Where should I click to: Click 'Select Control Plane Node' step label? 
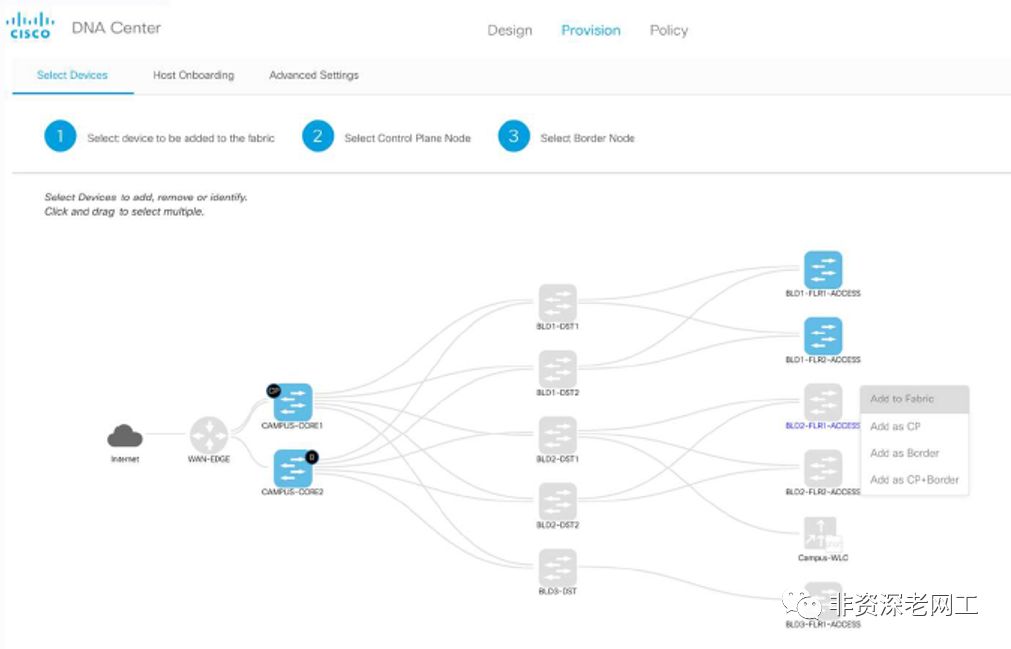click(x=407, y=138)
